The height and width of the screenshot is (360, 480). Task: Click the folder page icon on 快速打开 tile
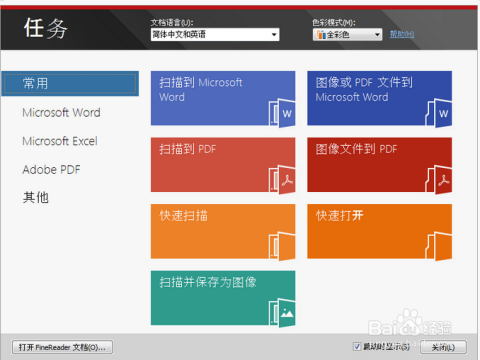point(439,247)
